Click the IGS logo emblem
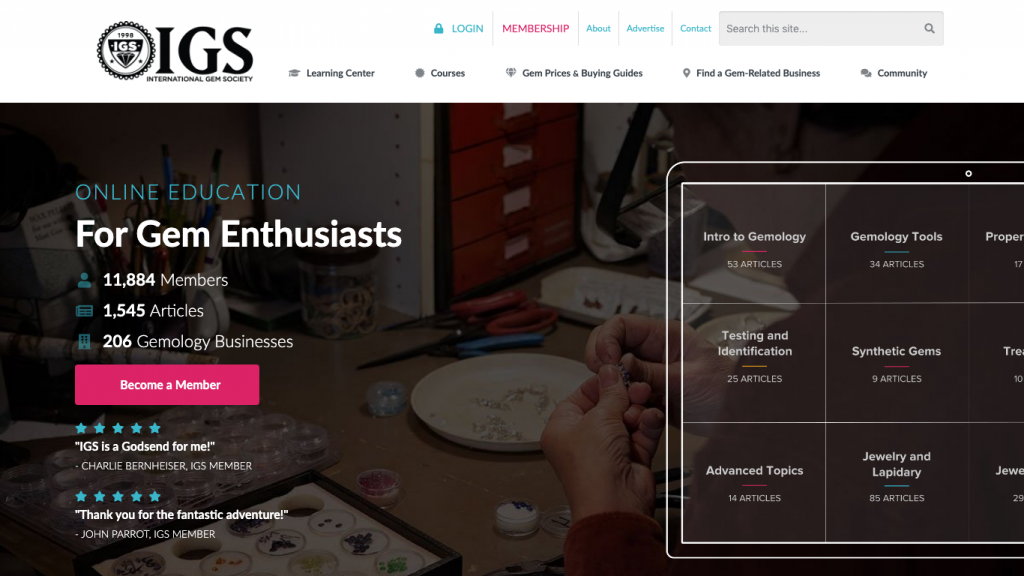 click(126, 51)
